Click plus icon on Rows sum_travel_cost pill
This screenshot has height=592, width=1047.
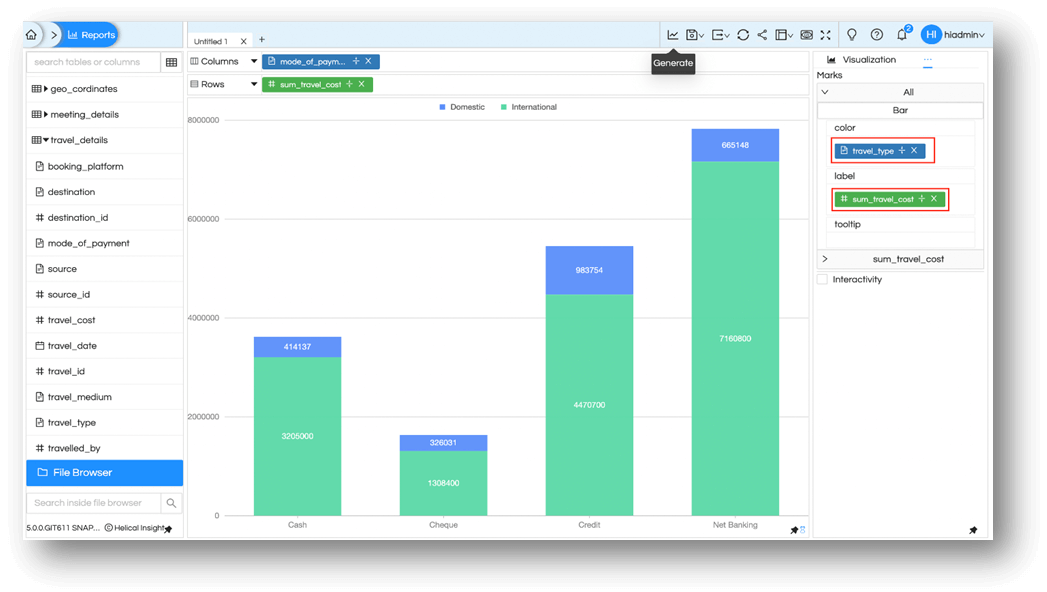[x=349, y=84]
